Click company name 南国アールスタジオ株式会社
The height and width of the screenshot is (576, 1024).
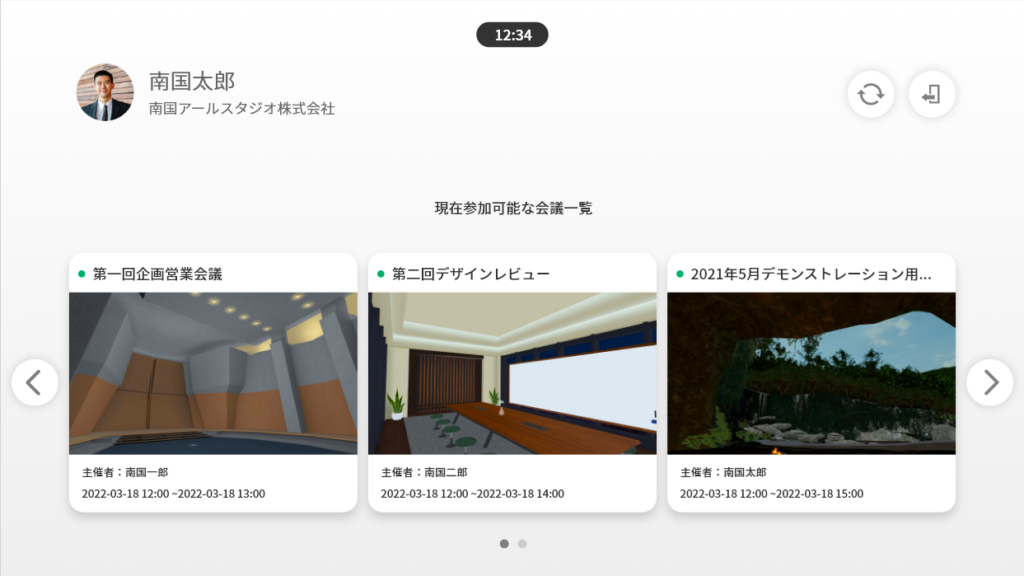pos(242,108)
